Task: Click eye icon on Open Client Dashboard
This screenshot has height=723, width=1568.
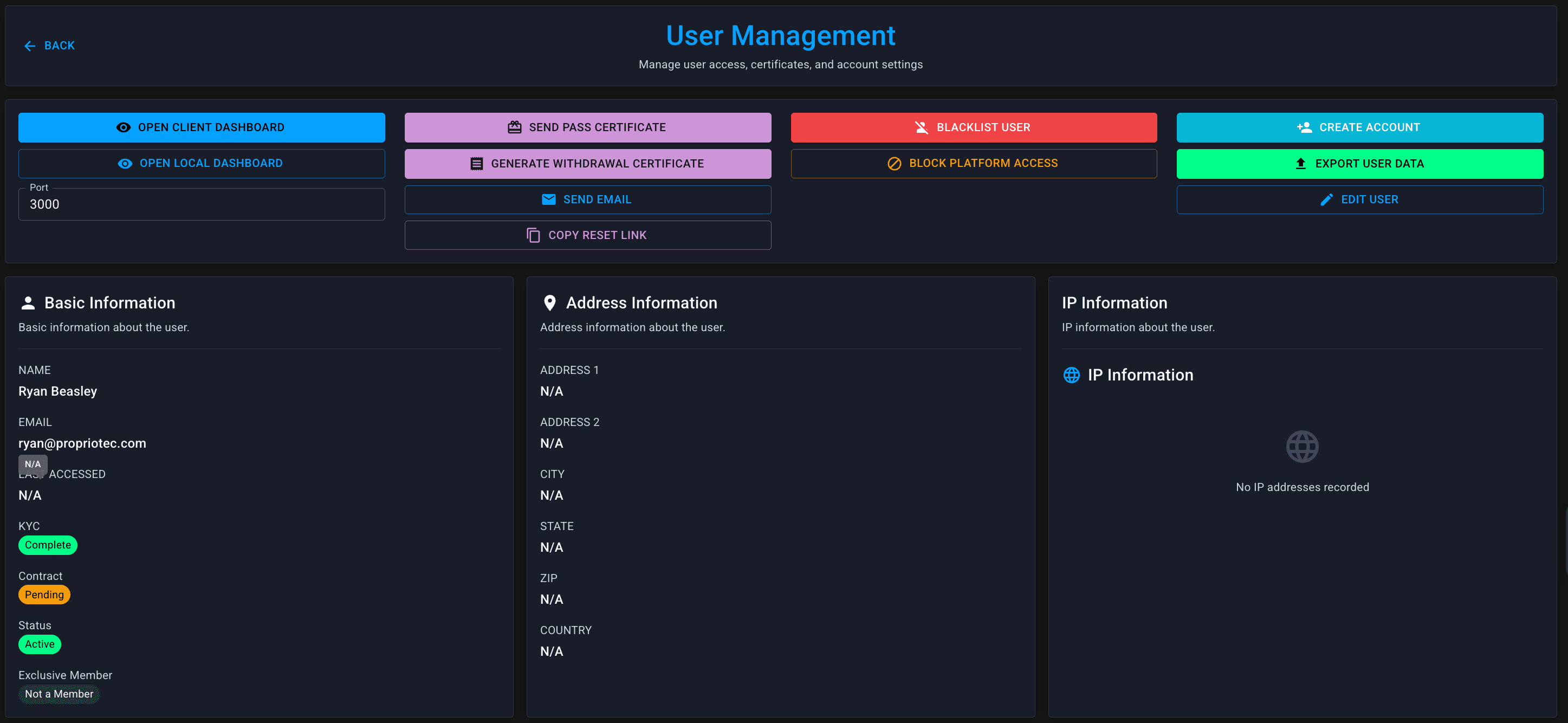Action: [124, 127]
